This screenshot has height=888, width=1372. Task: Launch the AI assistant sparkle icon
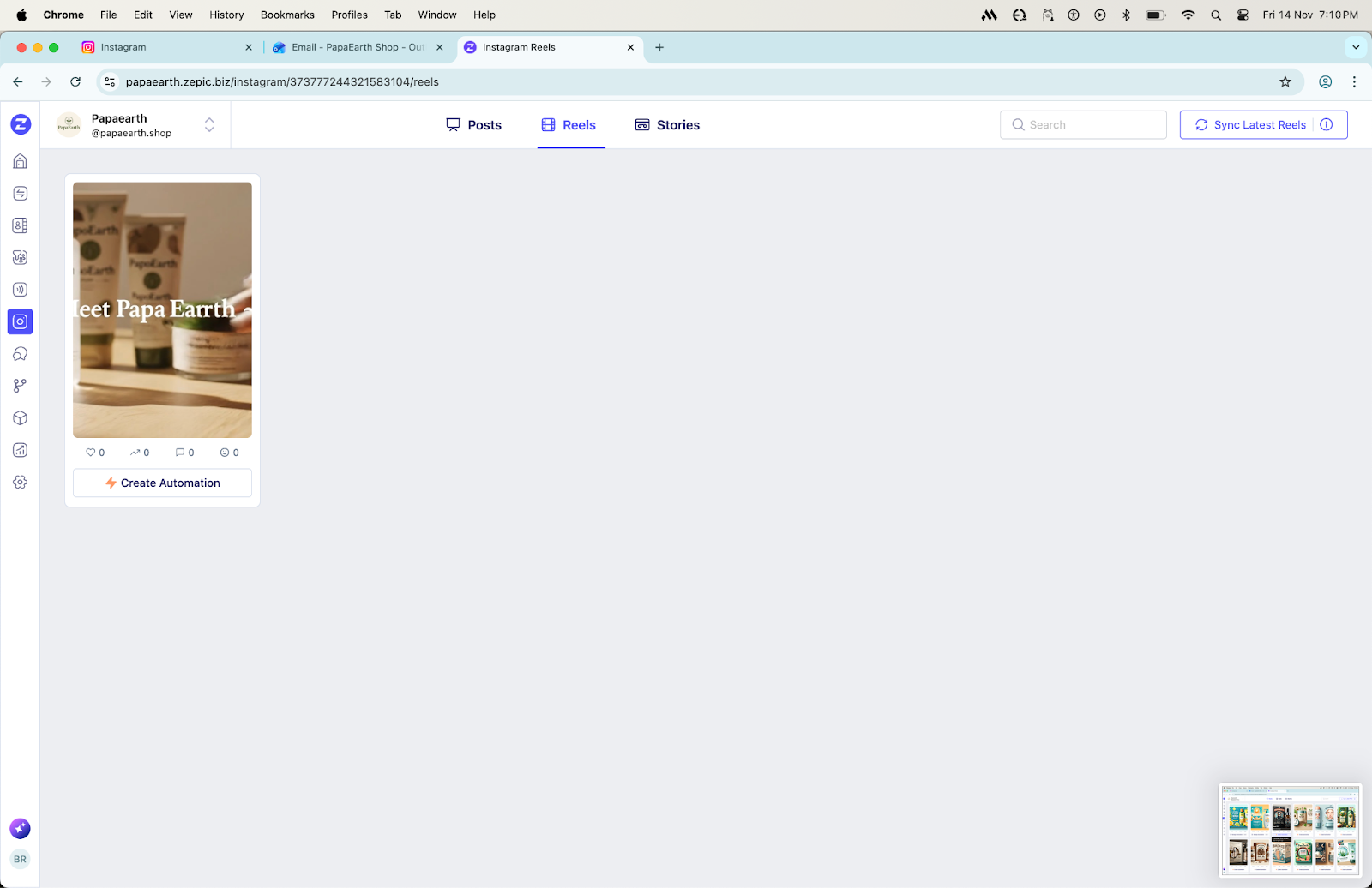(x=20, y=828)
